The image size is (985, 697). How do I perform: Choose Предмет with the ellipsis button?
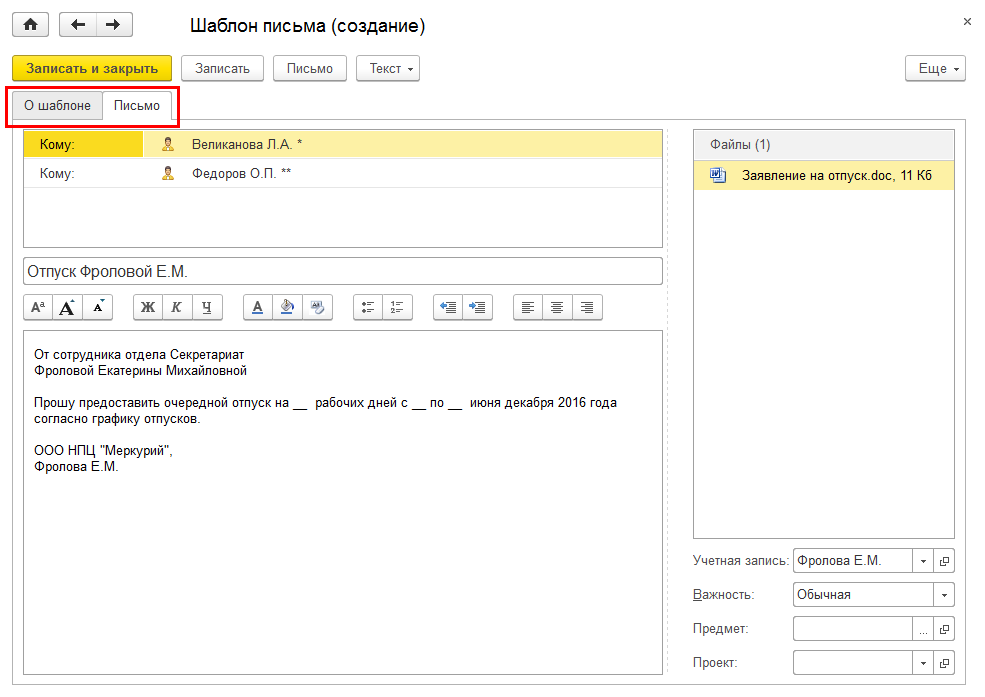(923, 629)
